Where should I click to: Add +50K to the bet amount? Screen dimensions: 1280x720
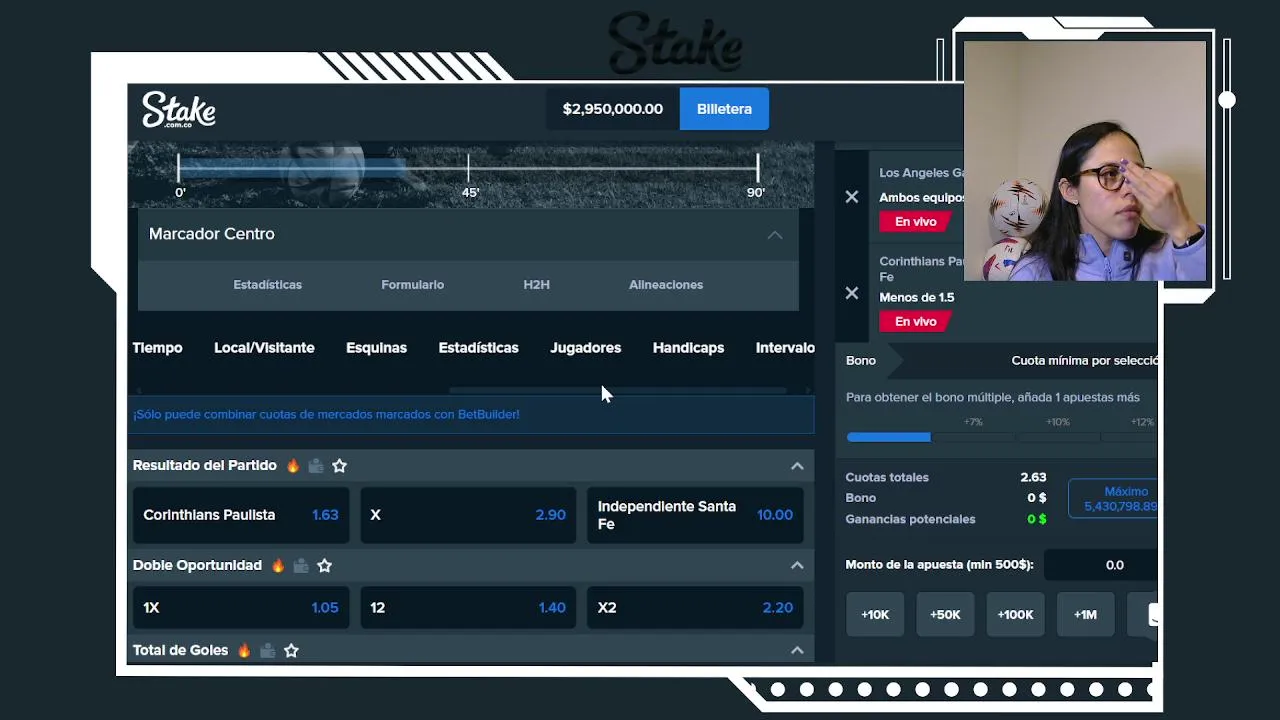click(945, 615)
